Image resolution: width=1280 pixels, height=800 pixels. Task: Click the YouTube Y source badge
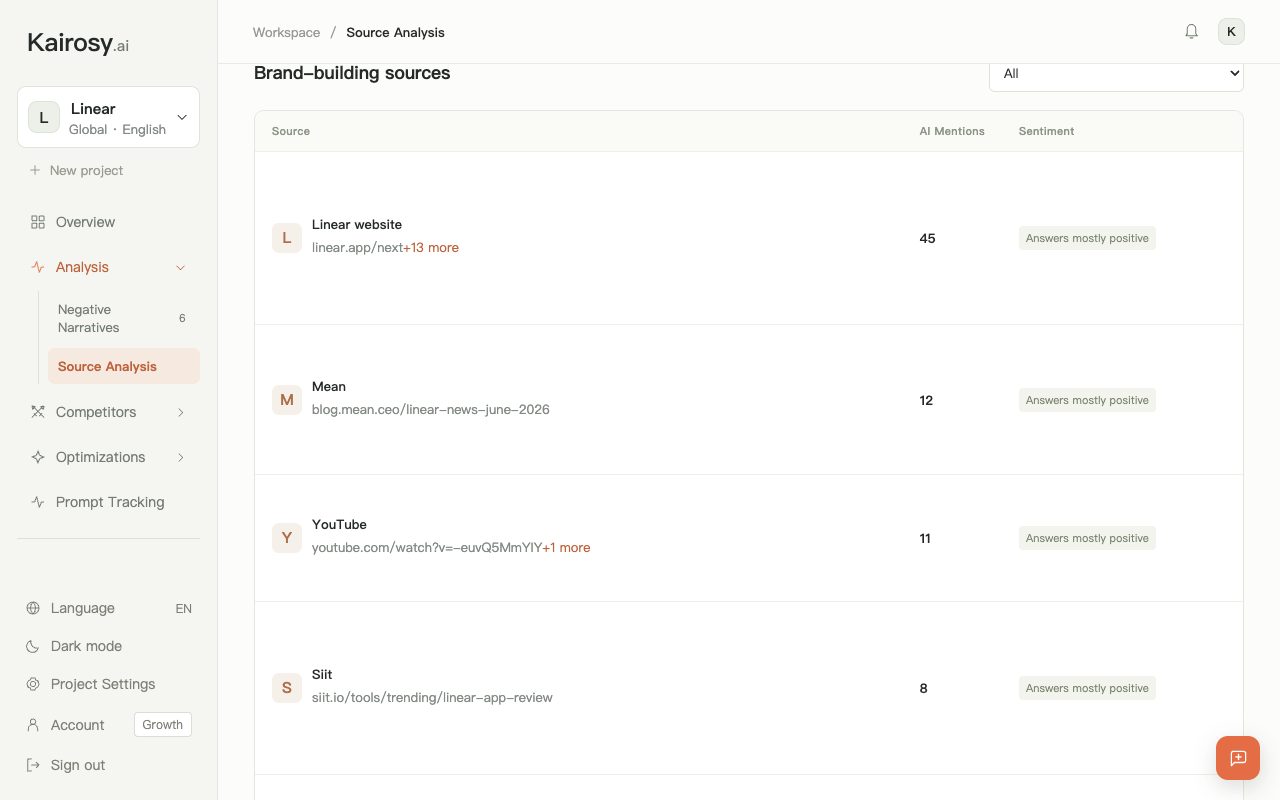(x=287, y=538)
